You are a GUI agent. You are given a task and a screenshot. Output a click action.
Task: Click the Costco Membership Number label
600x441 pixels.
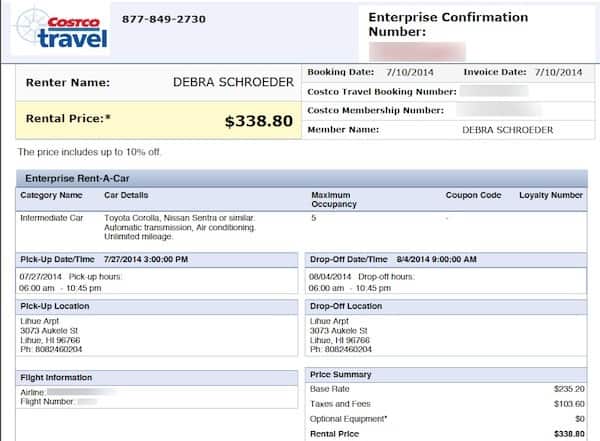[376, 111]
